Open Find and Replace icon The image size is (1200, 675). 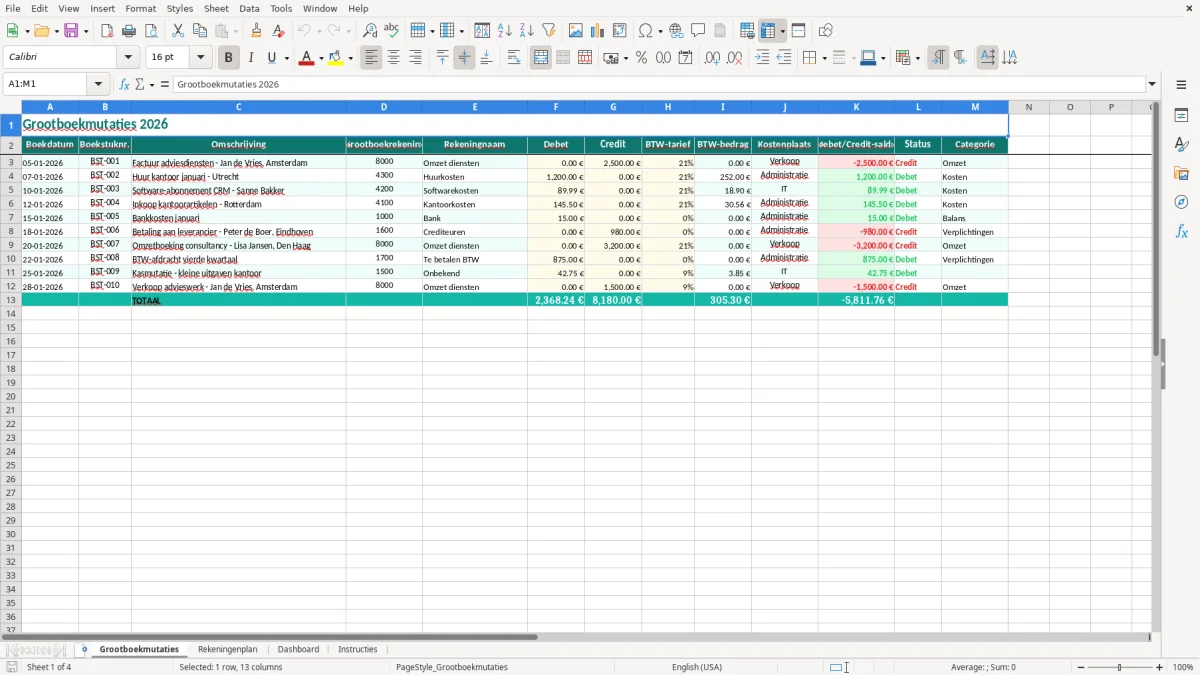coord(370,31)
